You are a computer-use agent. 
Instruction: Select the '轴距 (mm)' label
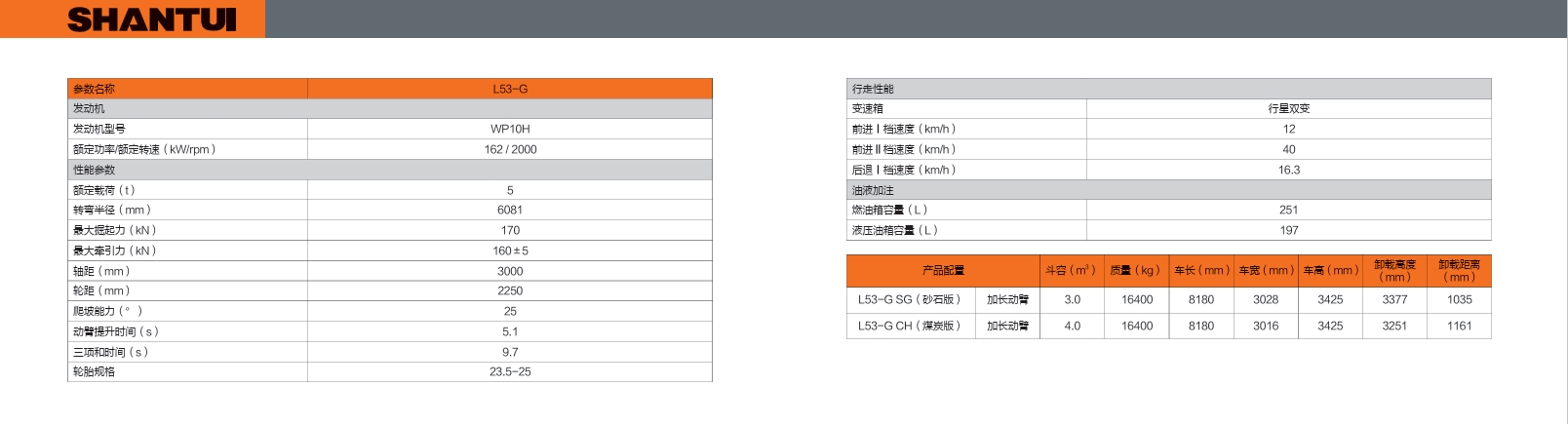tap(101, 271)
